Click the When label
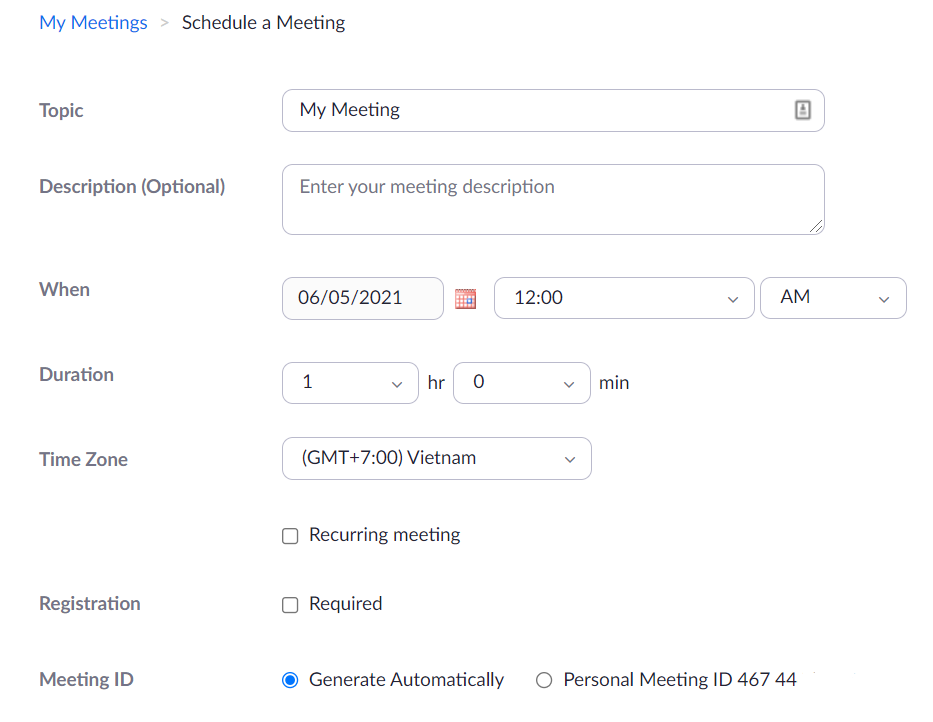This screenshot has height=722, width=933. click(x=64, y=289)
